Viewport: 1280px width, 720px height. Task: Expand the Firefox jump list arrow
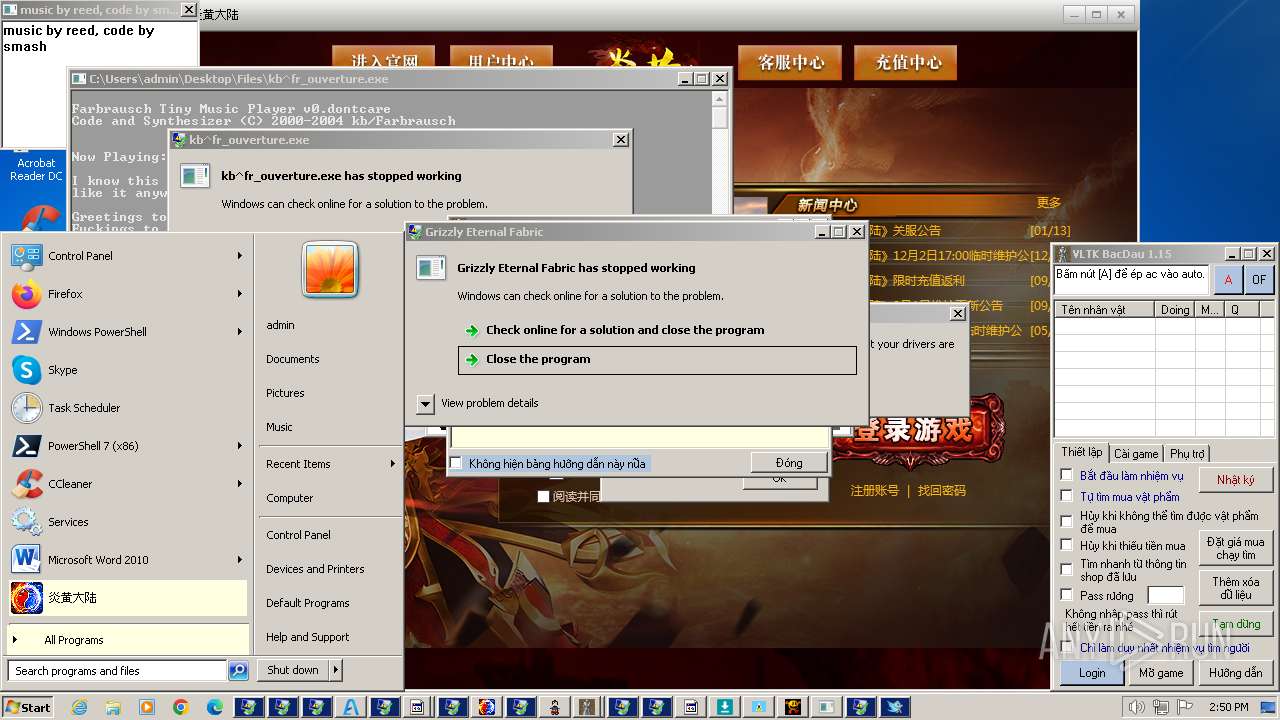(240, 294)
